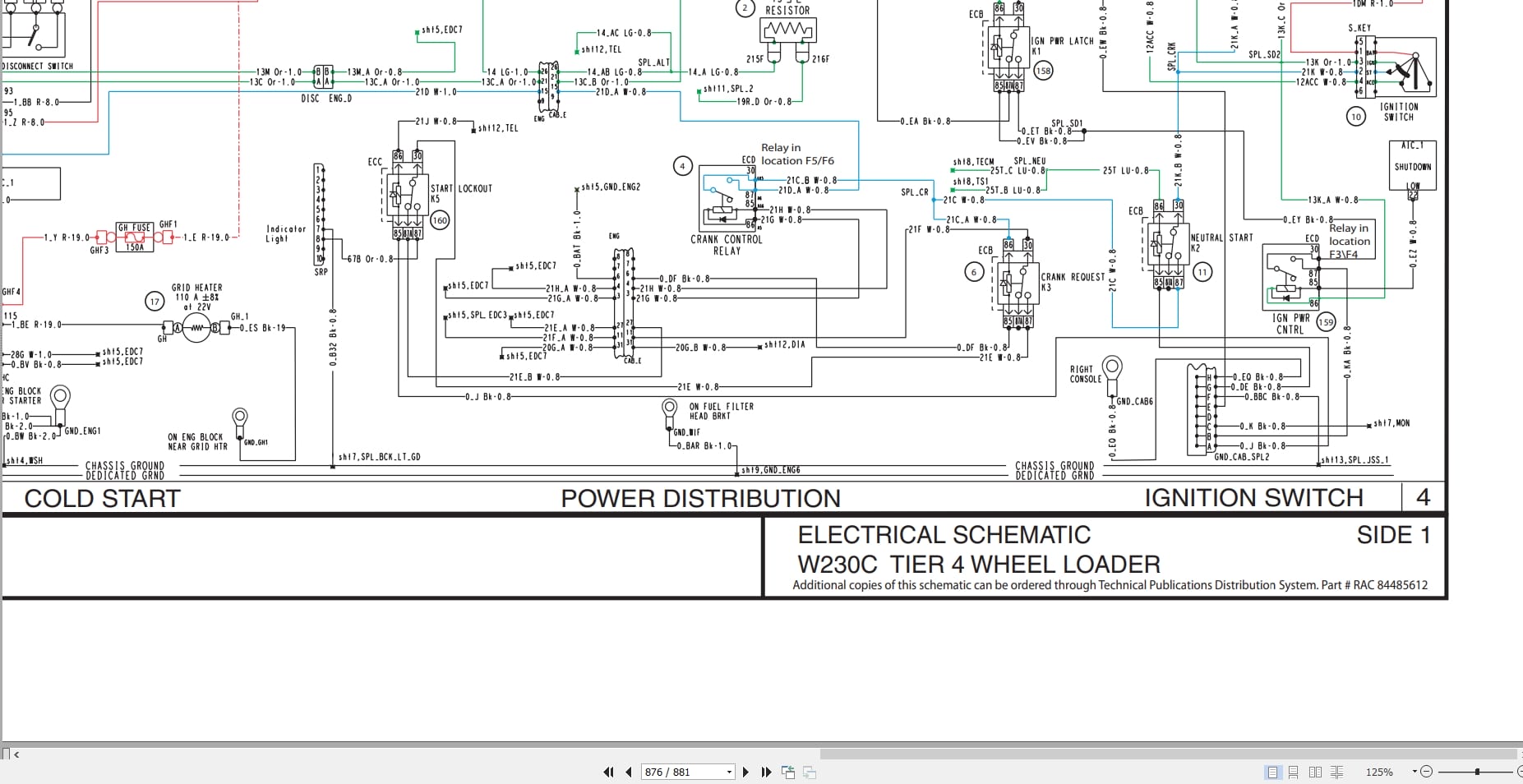
Task: Switch to continuous facing page view
Action: click(1337, 772)
